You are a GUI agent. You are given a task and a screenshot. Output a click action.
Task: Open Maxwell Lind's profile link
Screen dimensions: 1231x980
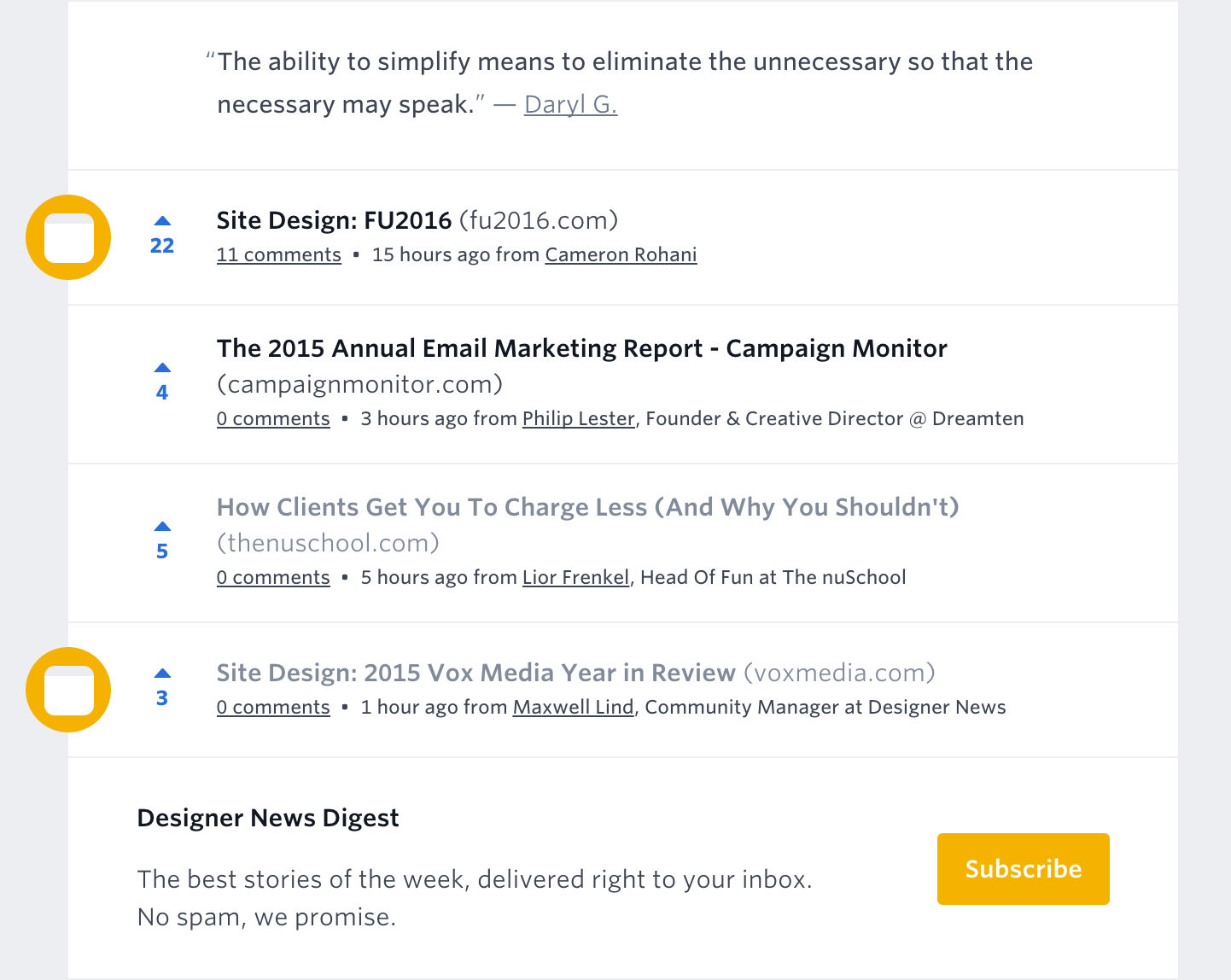573,707
